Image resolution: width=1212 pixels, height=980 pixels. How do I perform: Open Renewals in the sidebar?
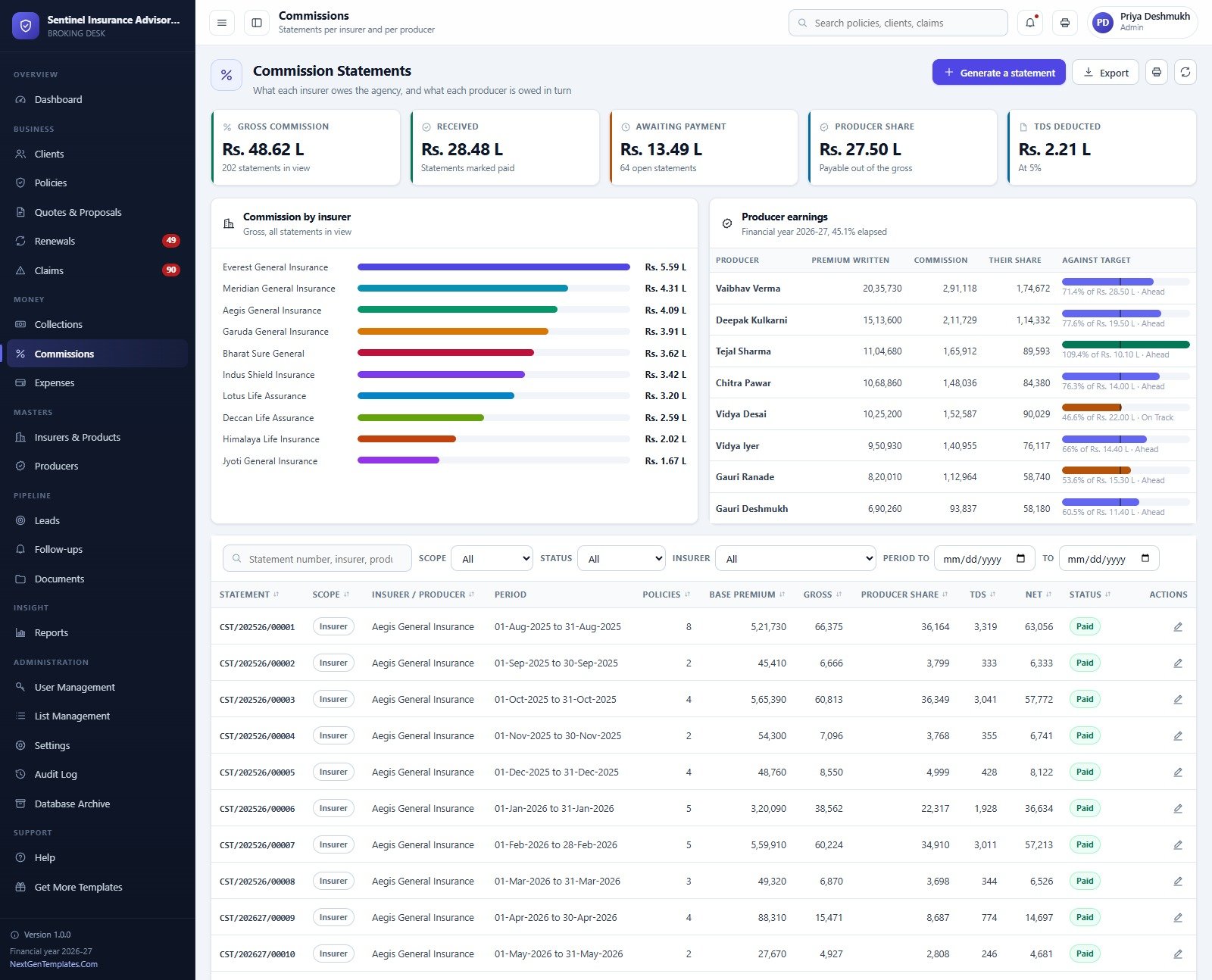pyautogui.click(x=97, y=242)
